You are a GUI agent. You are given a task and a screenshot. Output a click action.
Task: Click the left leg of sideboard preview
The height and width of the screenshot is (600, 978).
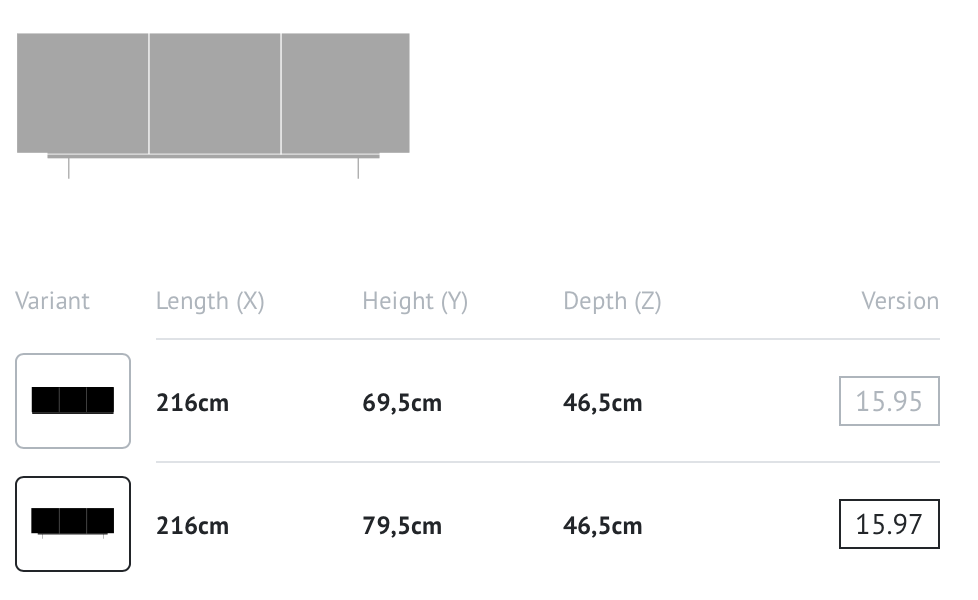click(x=69, y=168)
